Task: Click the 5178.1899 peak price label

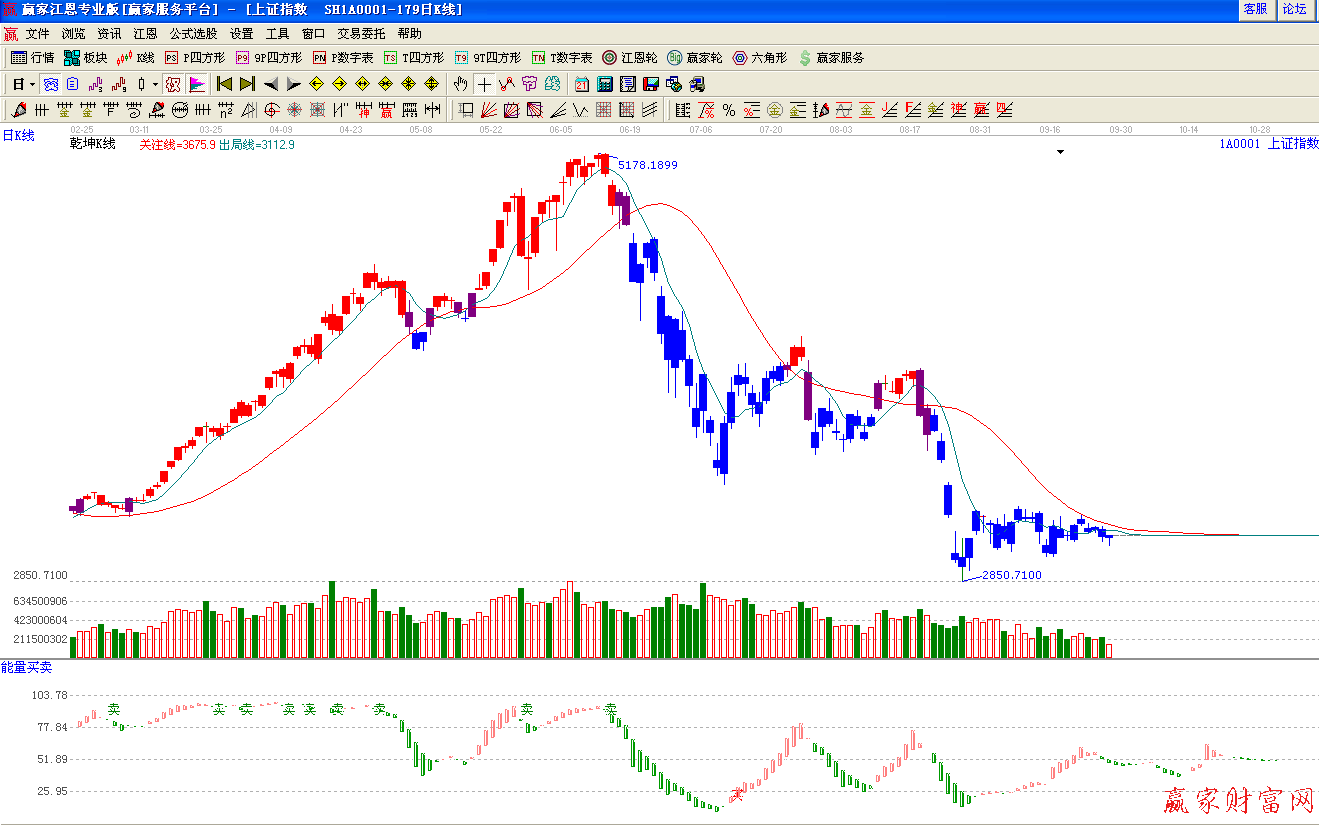Action: (x=647, y=165)
